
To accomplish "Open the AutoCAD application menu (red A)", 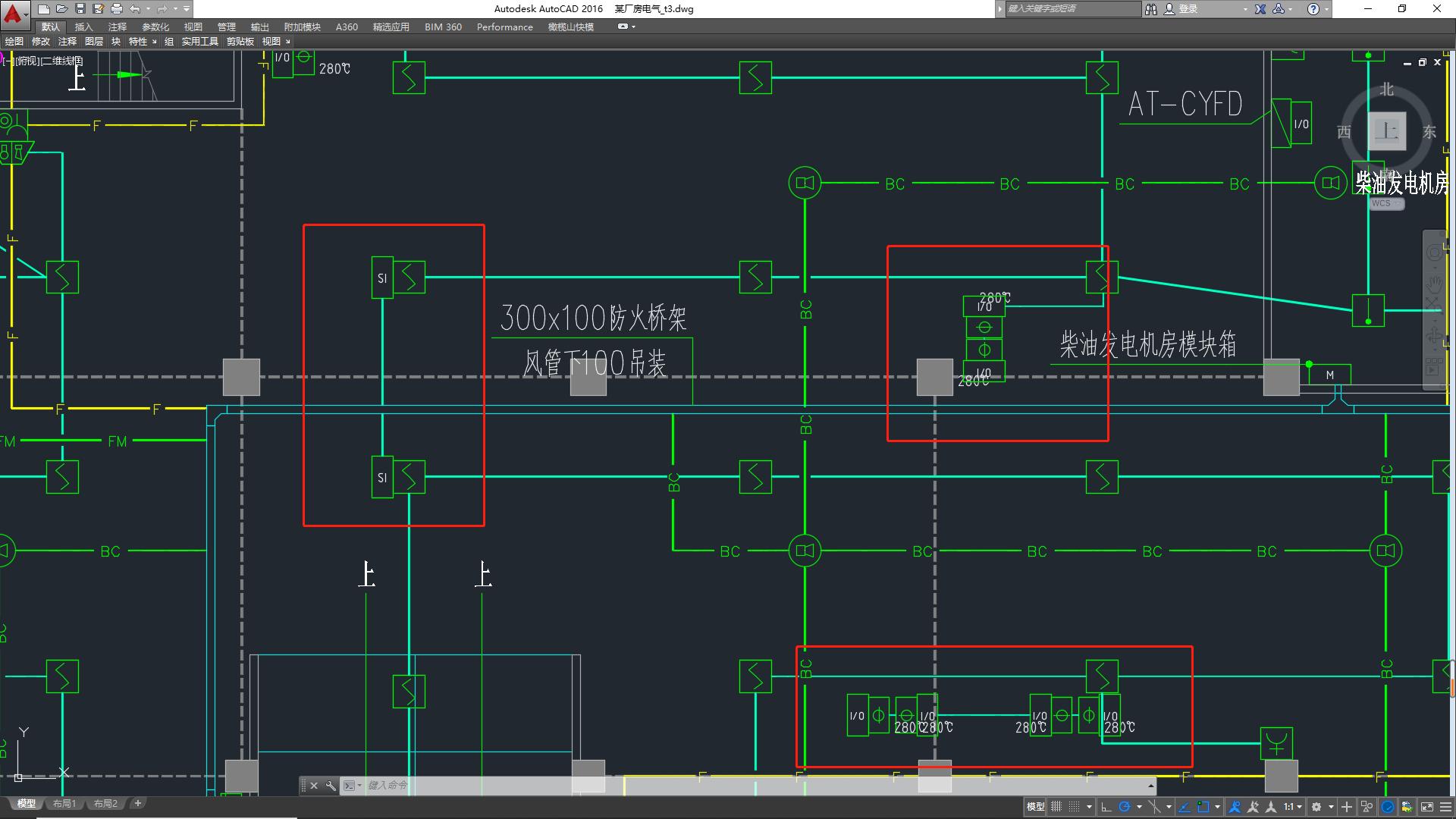I will coord(13,11).
